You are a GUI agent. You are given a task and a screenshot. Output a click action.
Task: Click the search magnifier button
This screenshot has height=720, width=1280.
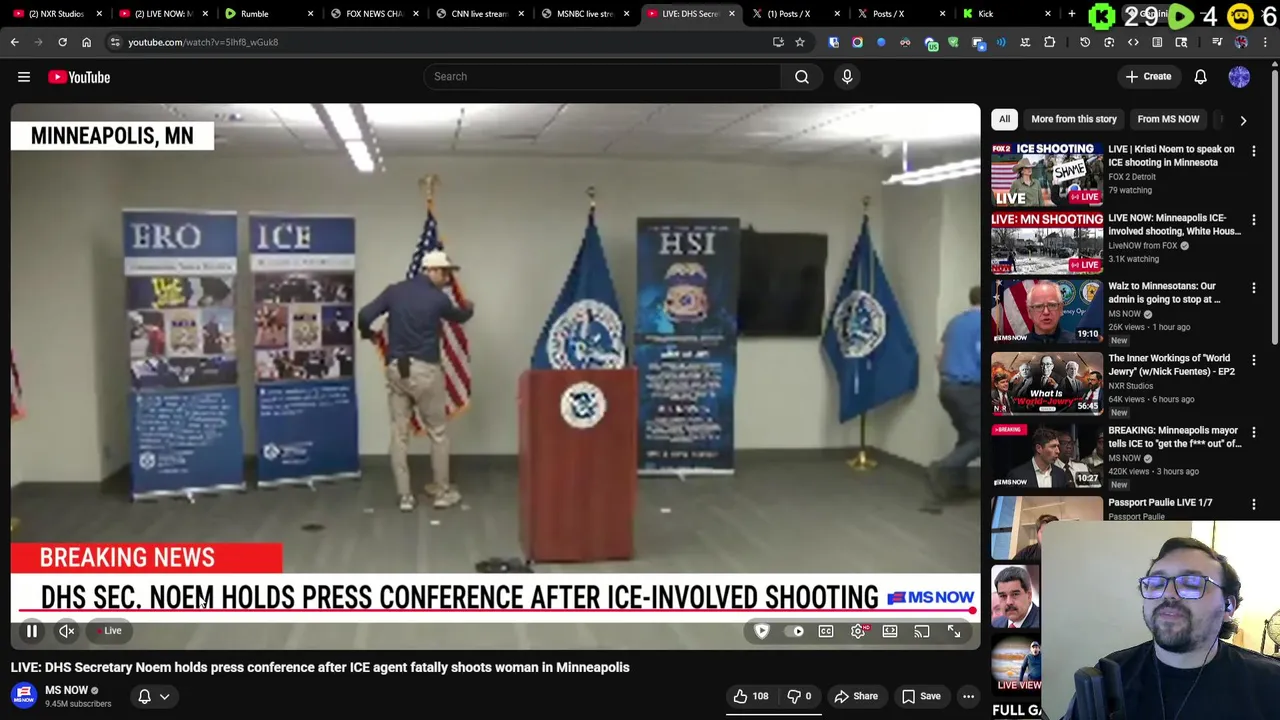[802, 76]
